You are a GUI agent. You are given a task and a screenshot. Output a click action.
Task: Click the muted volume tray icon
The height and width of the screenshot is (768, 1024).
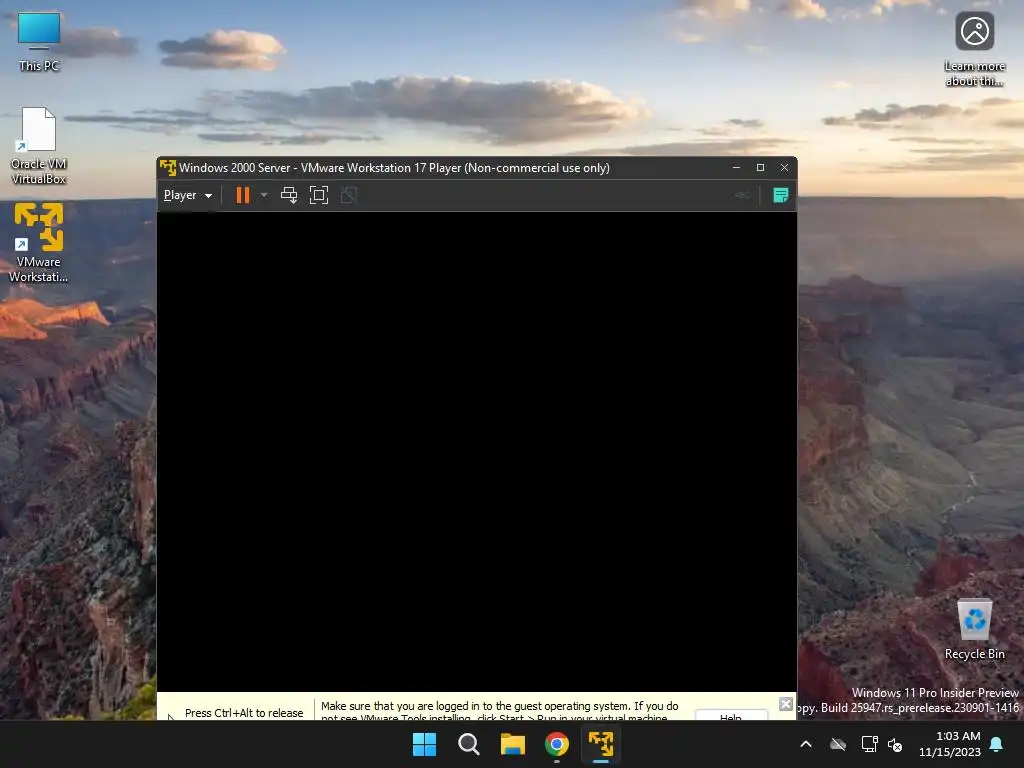click(895, 744)
